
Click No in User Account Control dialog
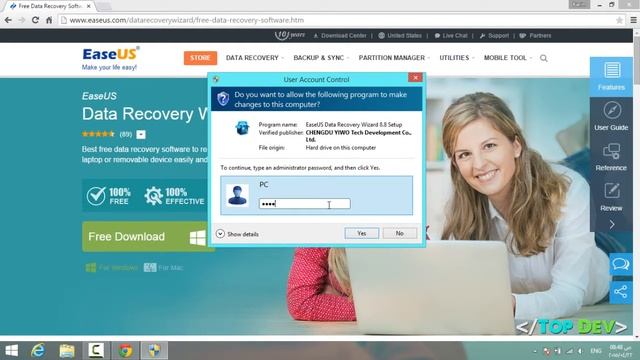tap(400, 233)
